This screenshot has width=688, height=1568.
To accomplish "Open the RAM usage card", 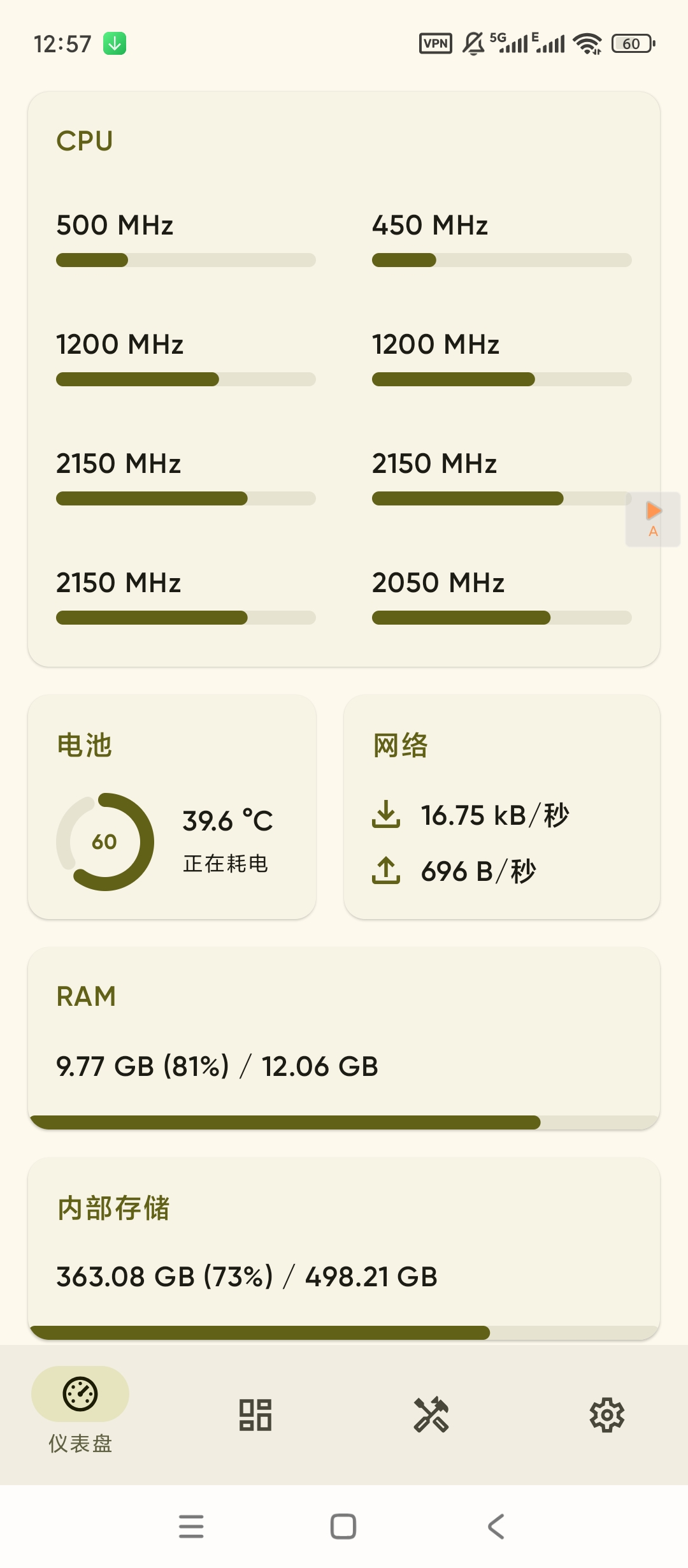I will [344, 1038].
